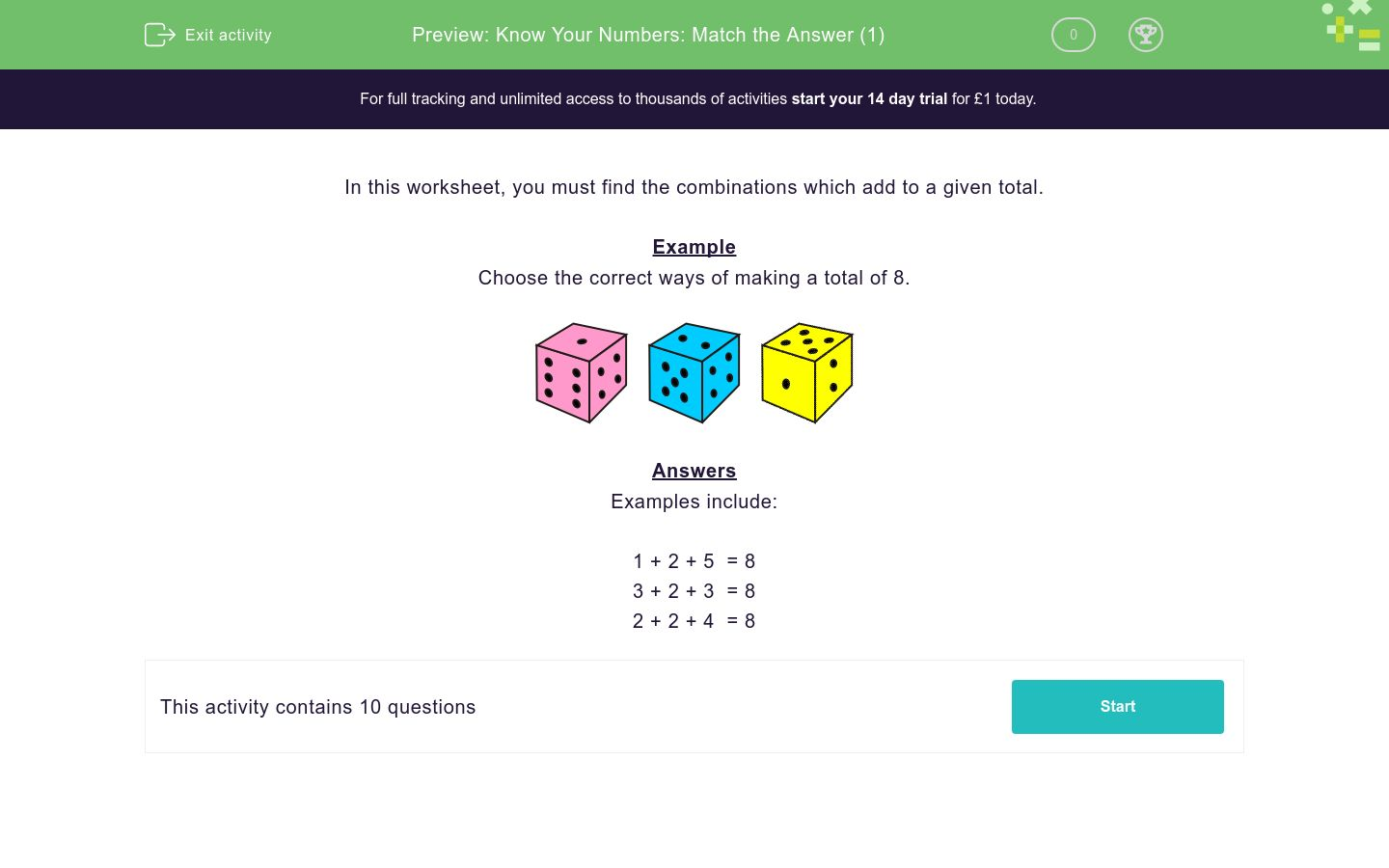Select the pink dice showing five

click(x=581, y=373)
